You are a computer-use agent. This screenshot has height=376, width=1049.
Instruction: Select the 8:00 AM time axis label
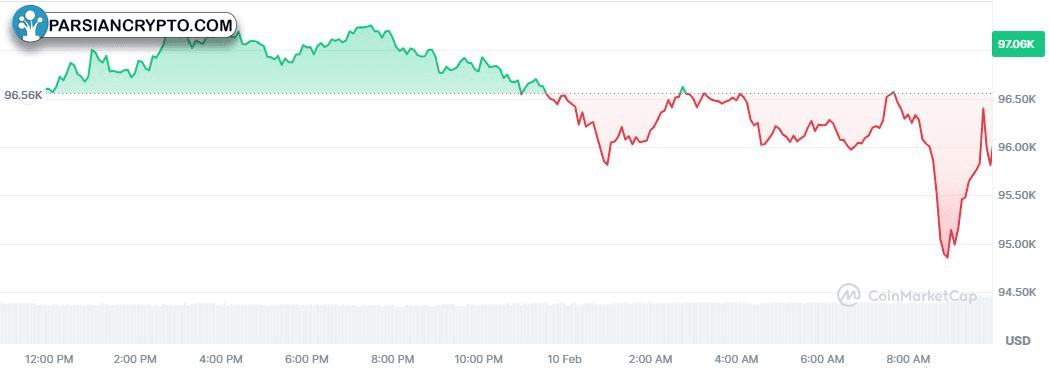(909, 360)
